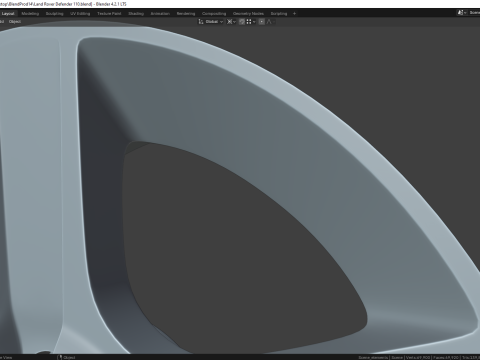480x360 pixels.
Task: Switch to Geometry Nodes workspace
Action: tap(248, 14)
